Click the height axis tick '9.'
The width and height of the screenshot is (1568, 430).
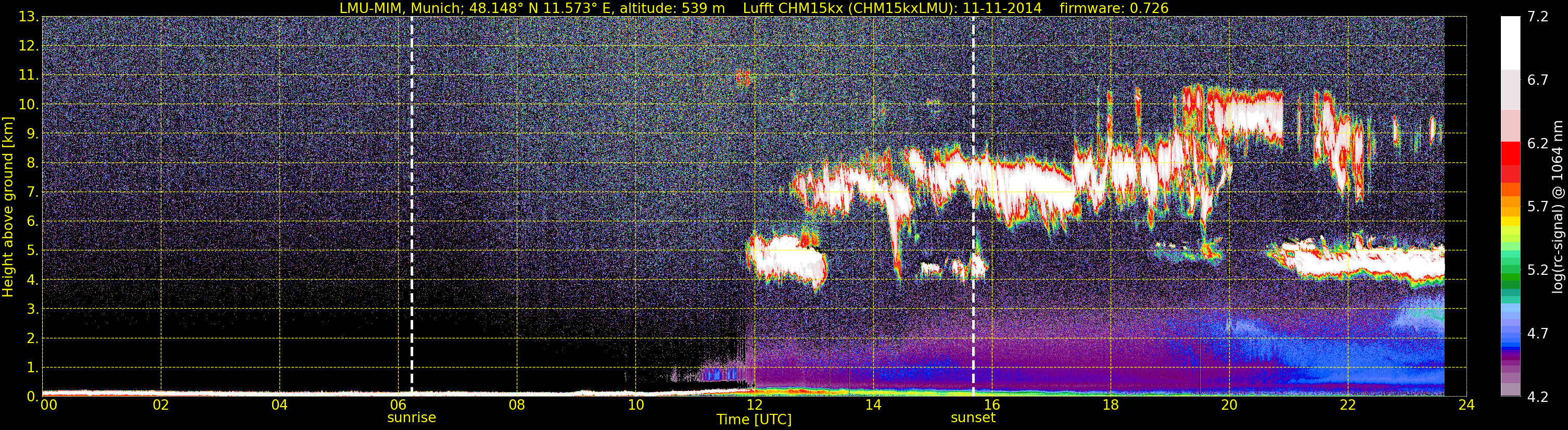pos(32,134)
